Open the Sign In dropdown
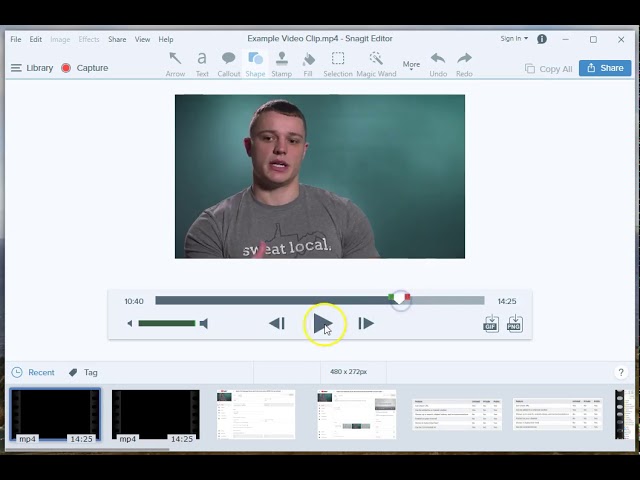 [x=514, y=38]
